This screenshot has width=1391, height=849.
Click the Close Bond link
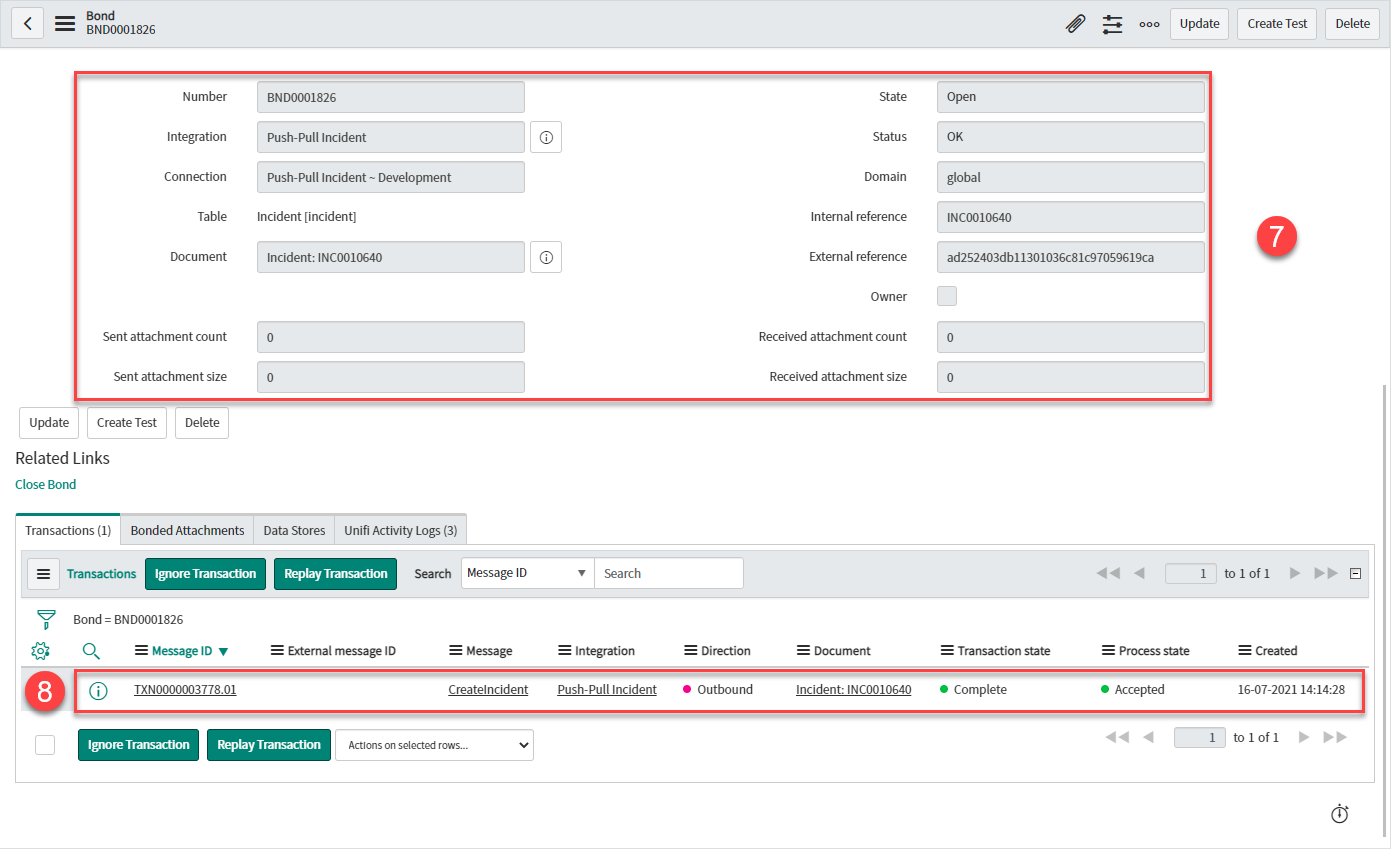tap(45, 485)
